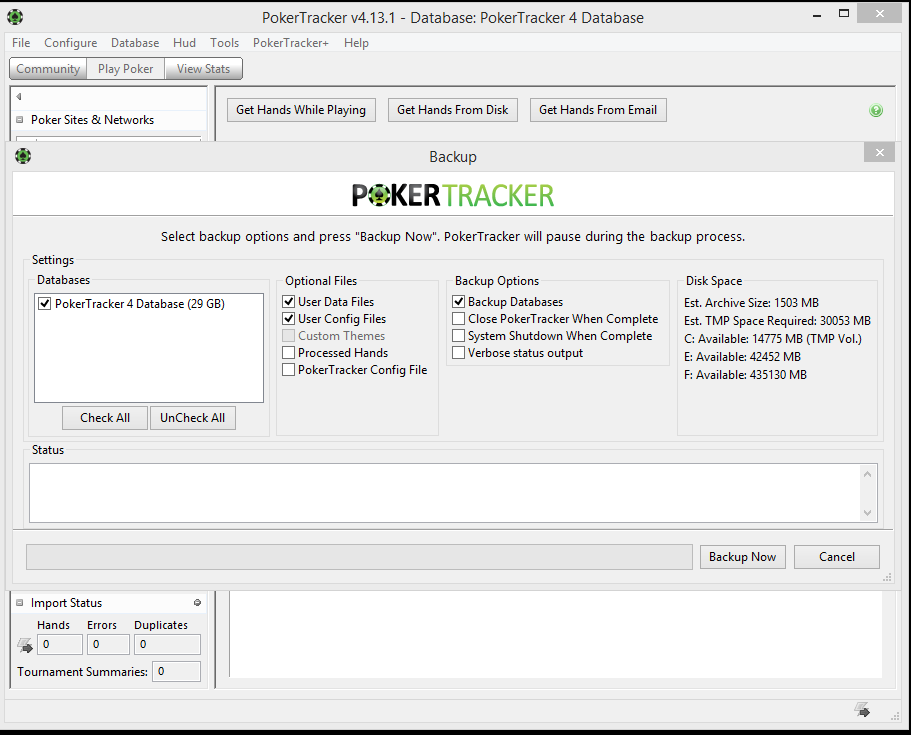This screenshot has width=911, height=735.
Task: Click the PokerTracker chip icon in main title bar
Action: (15, 17)
